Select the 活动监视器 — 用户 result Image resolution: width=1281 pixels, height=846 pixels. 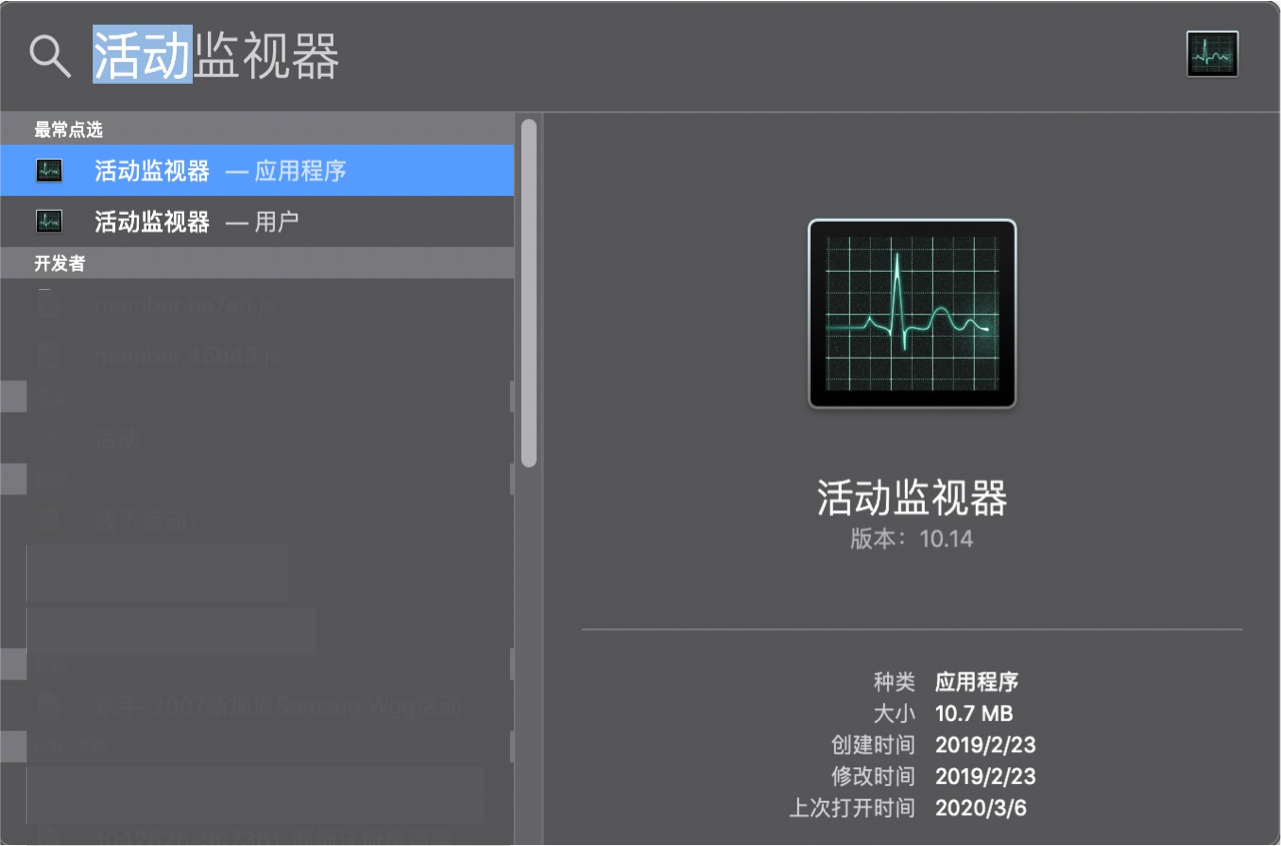(x=257, y=221)
